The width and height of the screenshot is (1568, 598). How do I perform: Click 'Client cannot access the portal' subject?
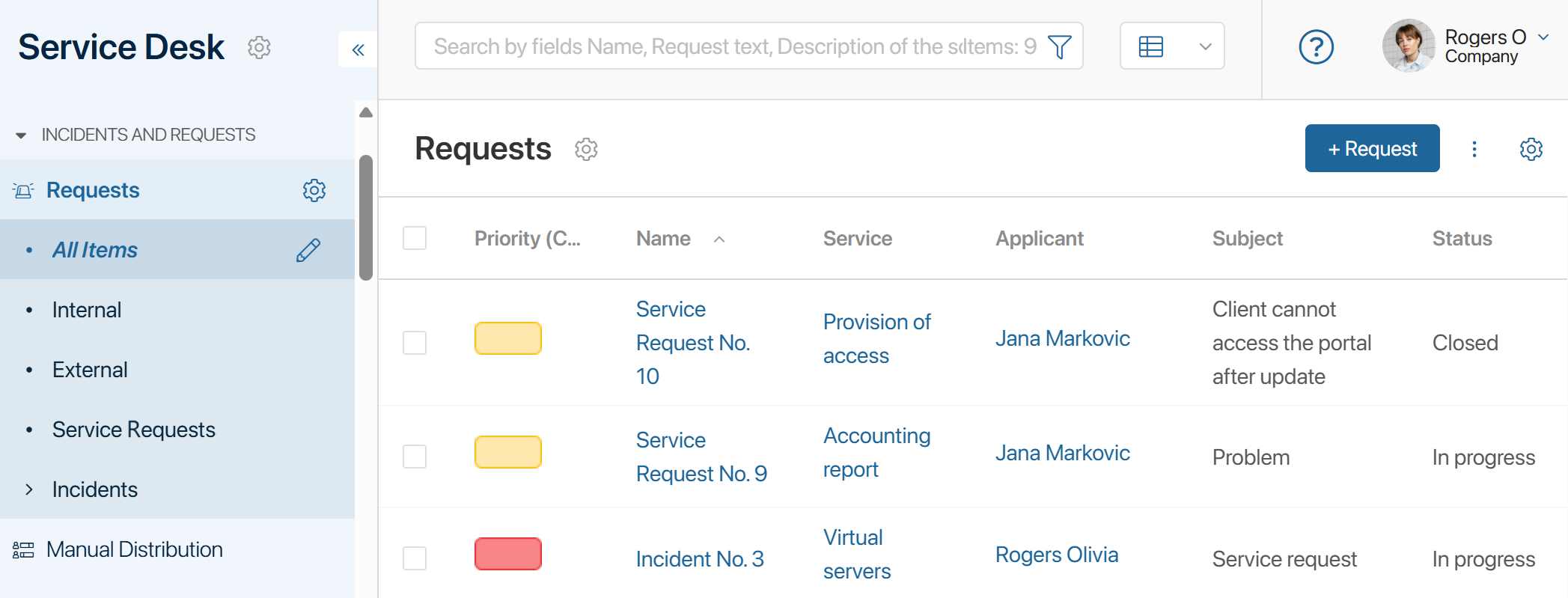pyautogui.click(x=1292, y=343)
